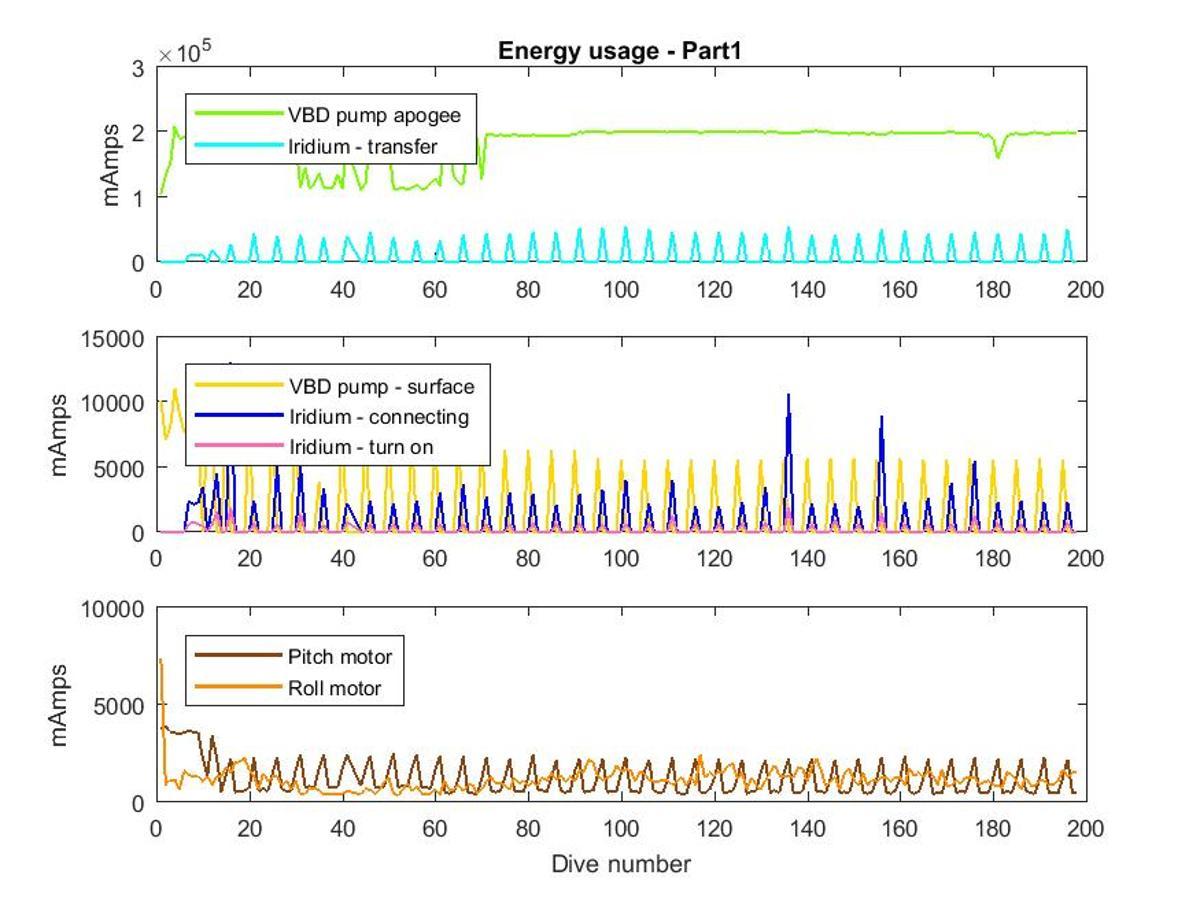
Task: Click the pink Iridium turn on legend line
Action: tap(238, 447)
